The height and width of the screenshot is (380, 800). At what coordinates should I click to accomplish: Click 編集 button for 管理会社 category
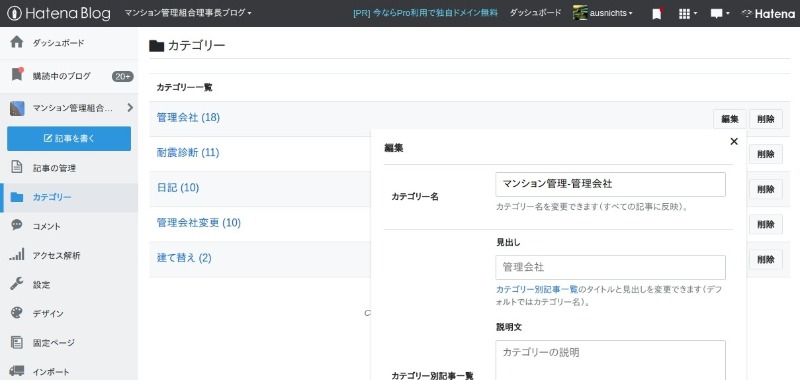click(x=730, y=119)
